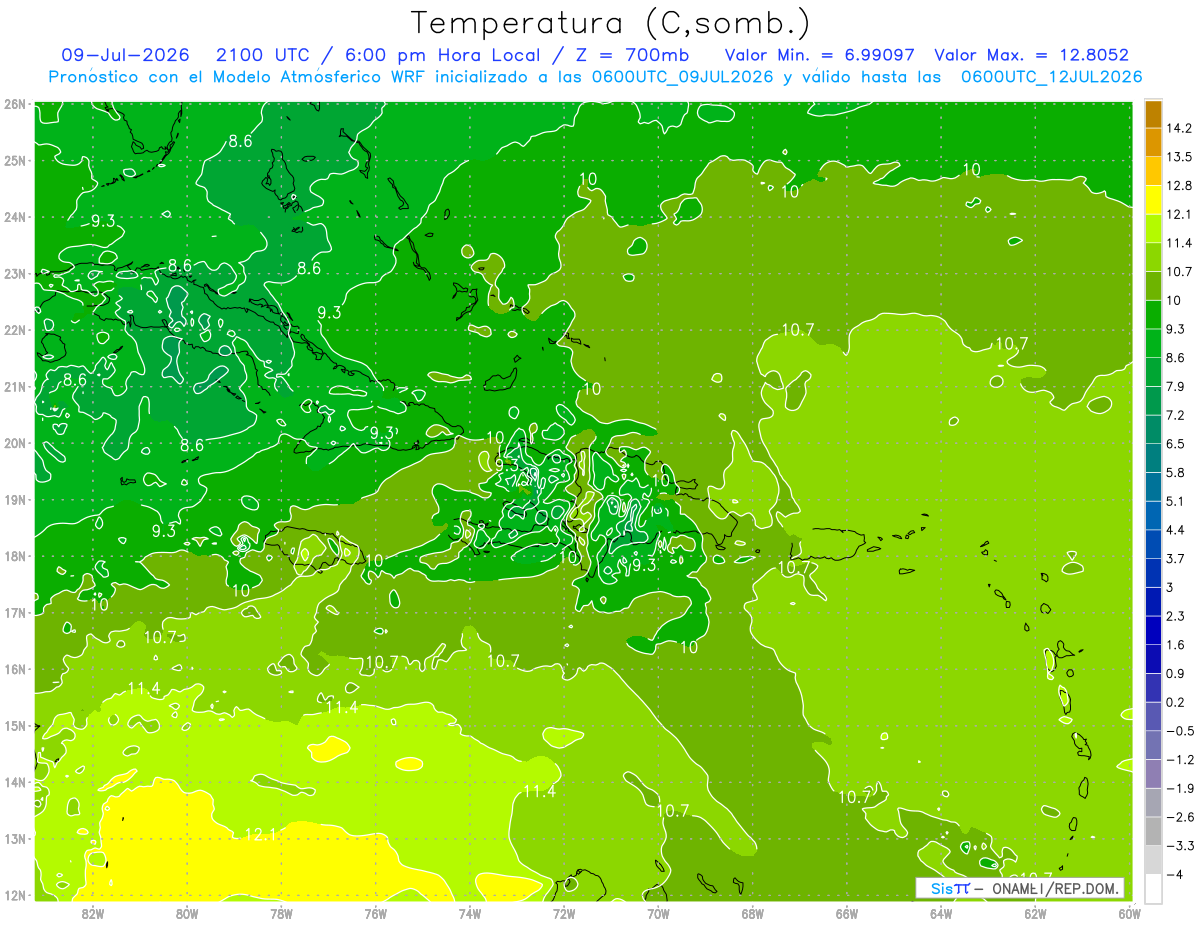This screenshot has width=1200, height=927.
Task: Click the 80W longitude axis label
Action: coord(187,912)
